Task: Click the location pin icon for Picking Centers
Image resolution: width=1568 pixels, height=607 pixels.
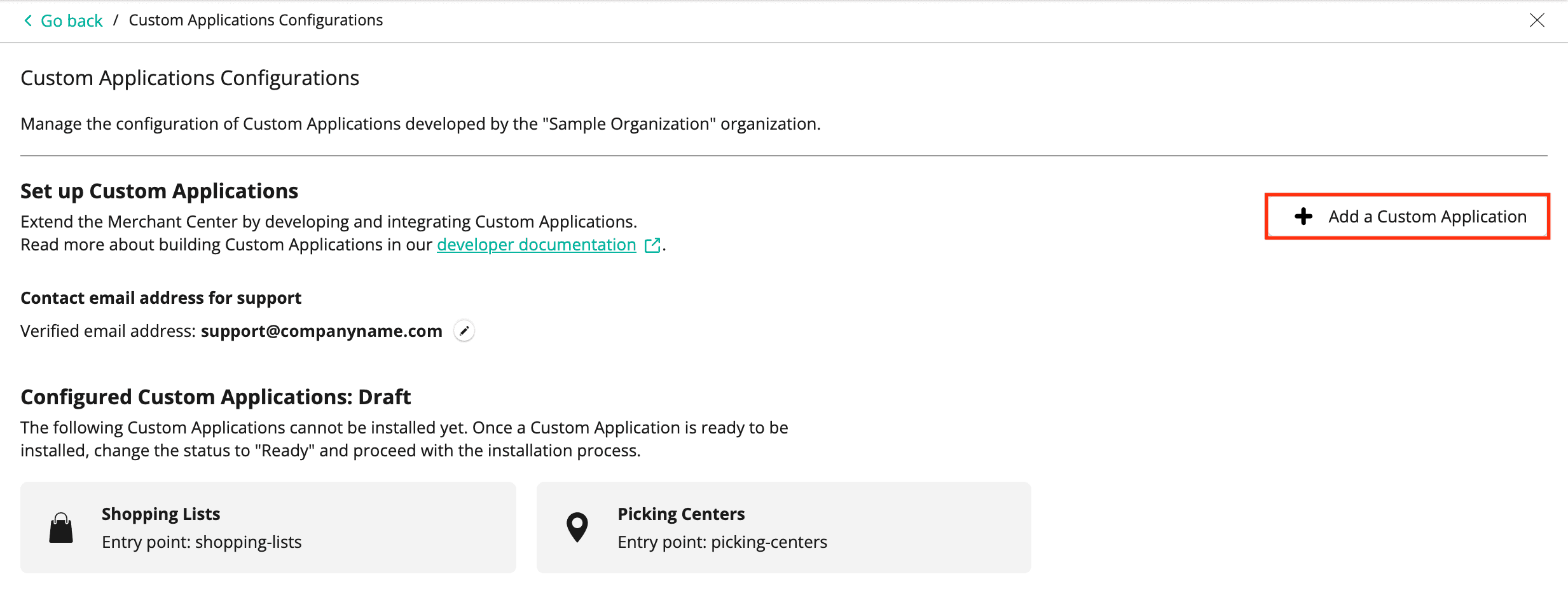Action: (577, 527)
